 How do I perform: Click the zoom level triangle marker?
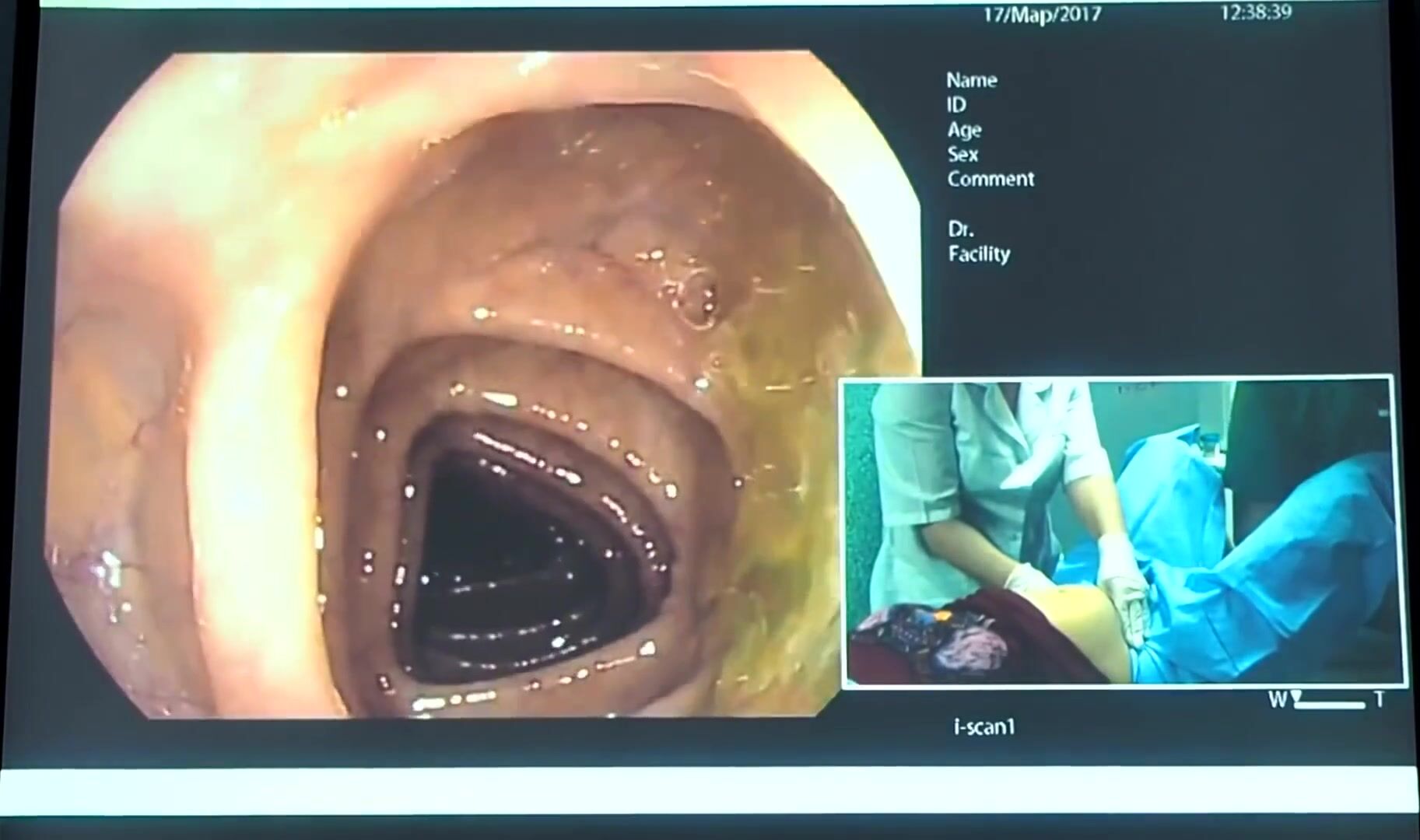coord(1297,697)
